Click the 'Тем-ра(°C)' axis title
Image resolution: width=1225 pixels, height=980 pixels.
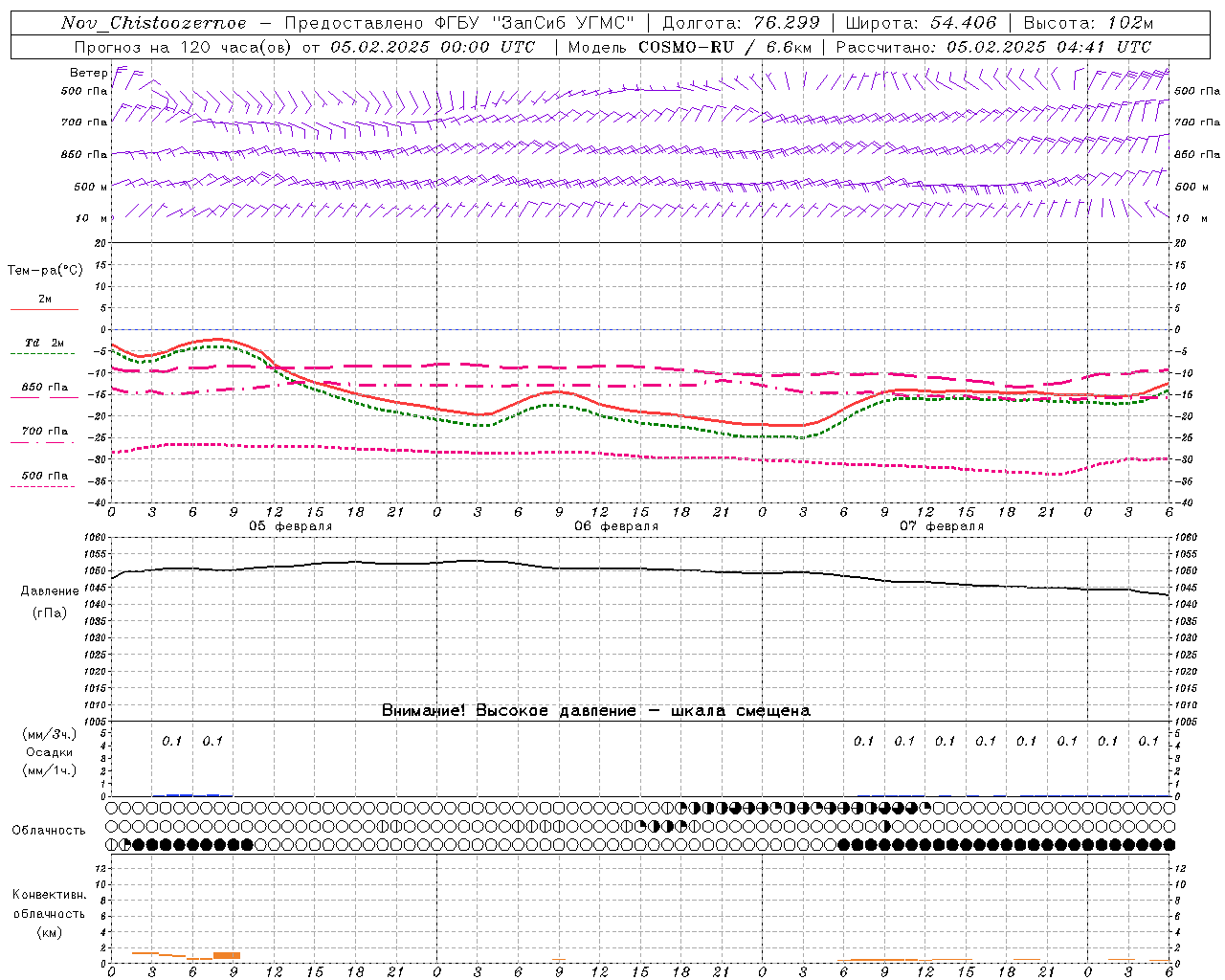tap(45, 271)
